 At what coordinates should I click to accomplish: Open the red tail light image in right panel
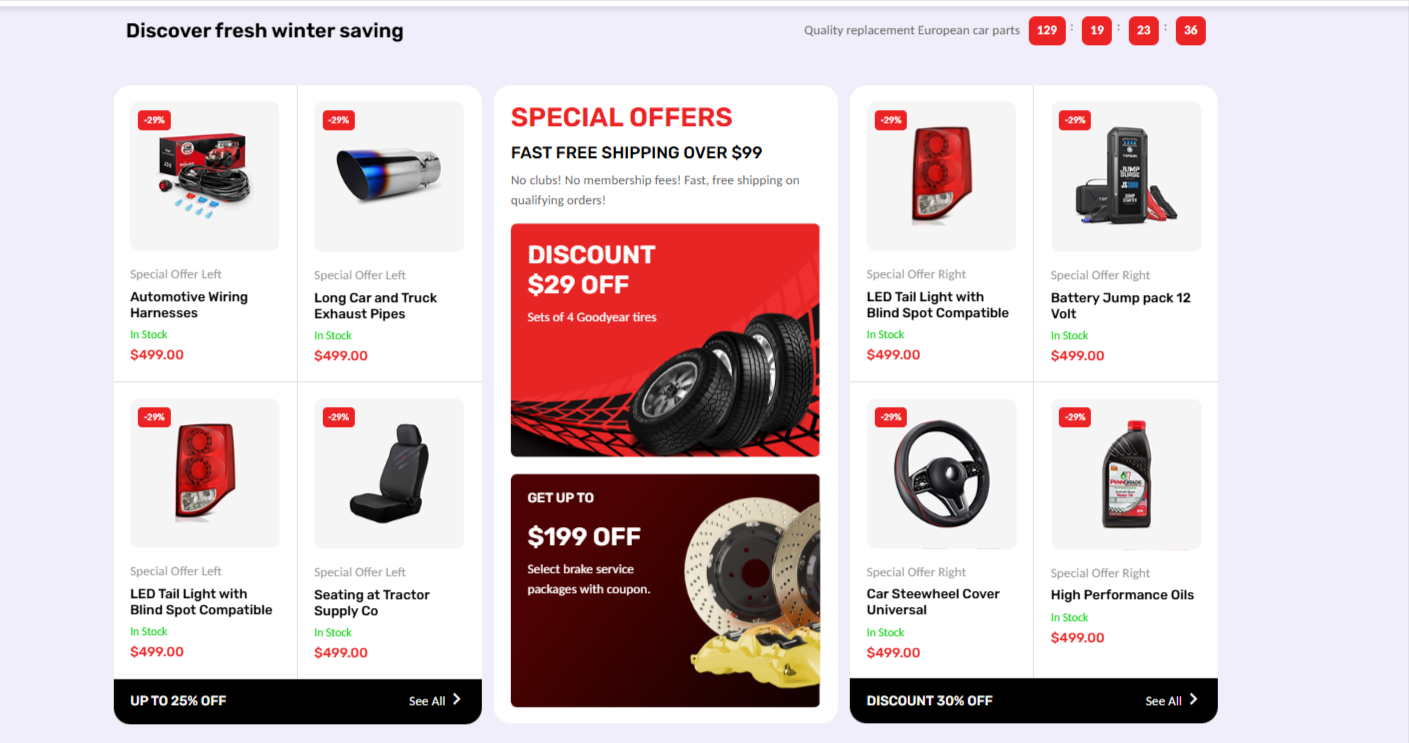pyautogui.click(x=941, y=176)
